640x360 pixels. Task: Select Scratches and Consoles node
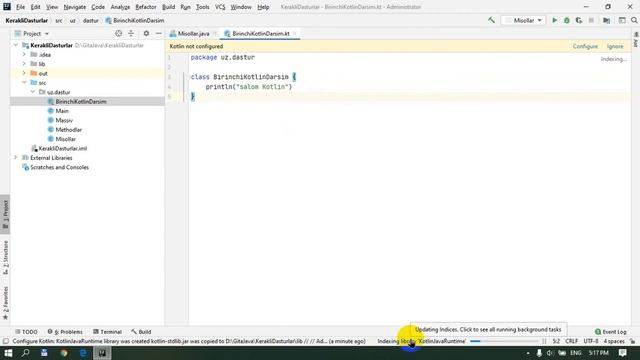click(x=59, y=167)
